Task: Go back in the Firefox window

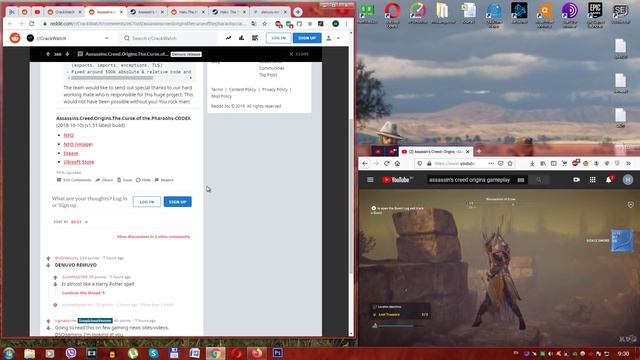Action: (365, 163)
